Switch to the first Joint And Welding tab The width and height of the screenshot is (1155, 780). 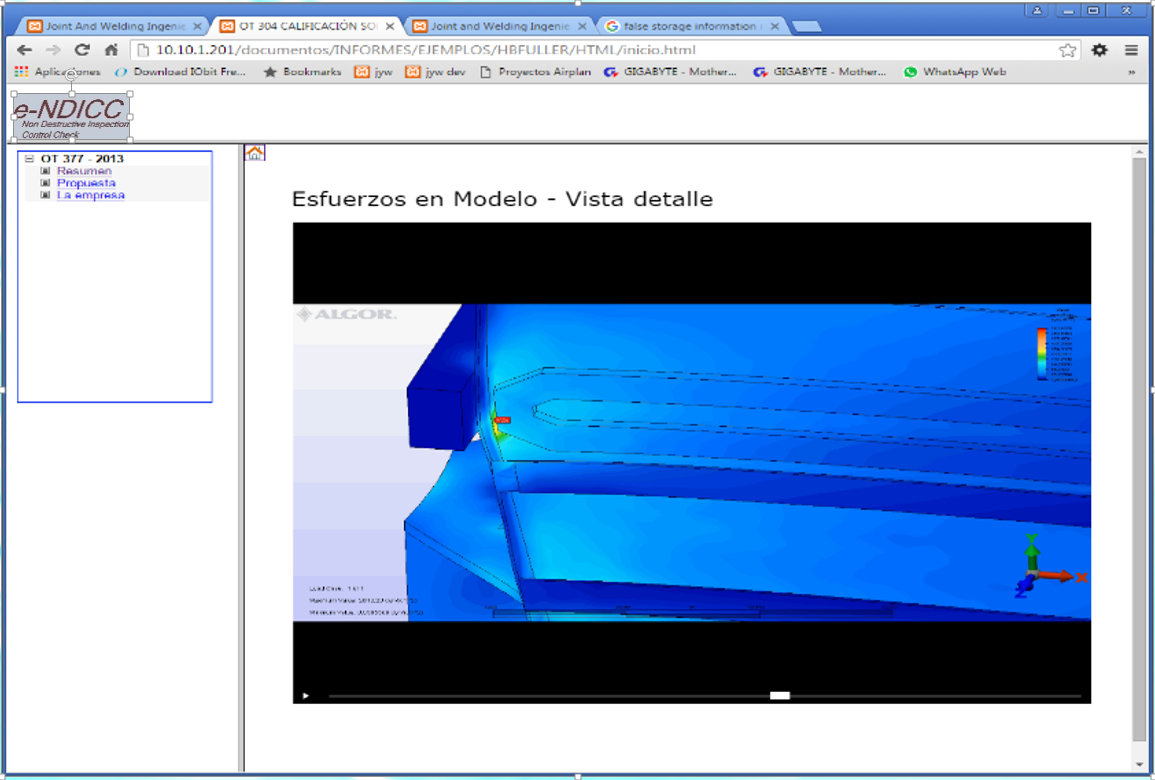click(x=115, y=26)
